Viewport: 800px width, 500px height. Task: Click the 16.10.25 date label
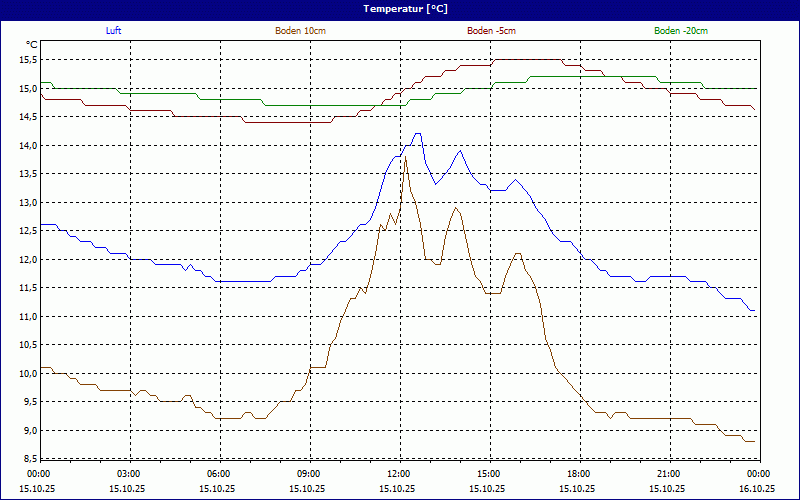tap(757, 489)
